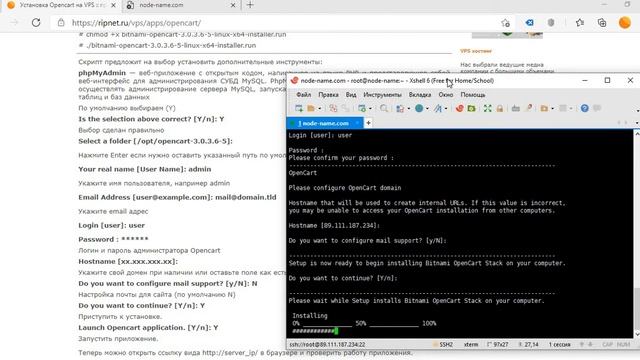Image resolution: width=640 pixels, height=360 pixels.
Task: Open dropdown beside Session properties icon
Action: point(370,109)
